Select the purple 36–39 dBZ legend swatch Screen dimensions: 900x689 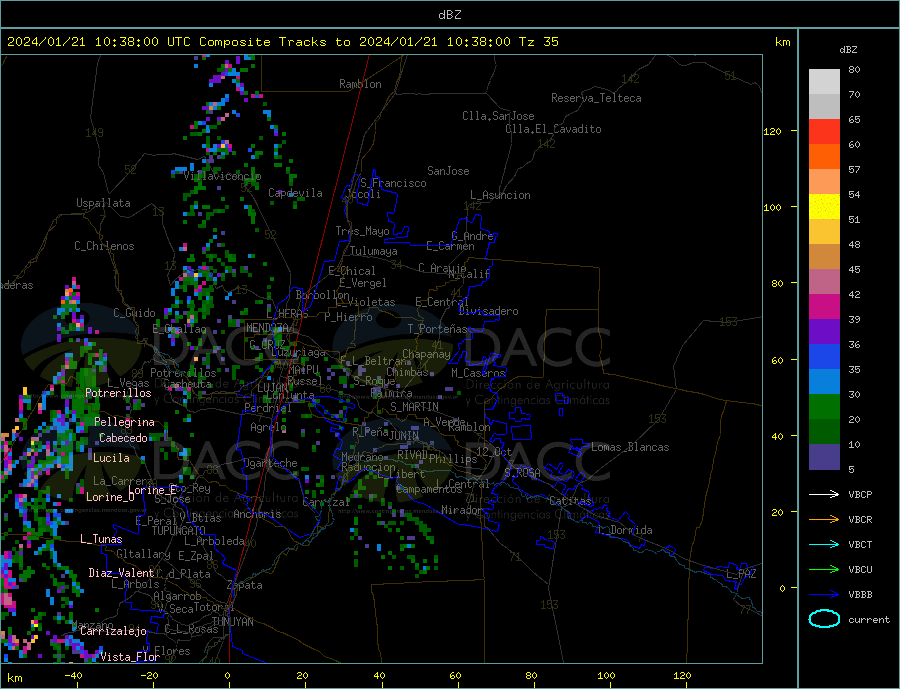[824, 332]
